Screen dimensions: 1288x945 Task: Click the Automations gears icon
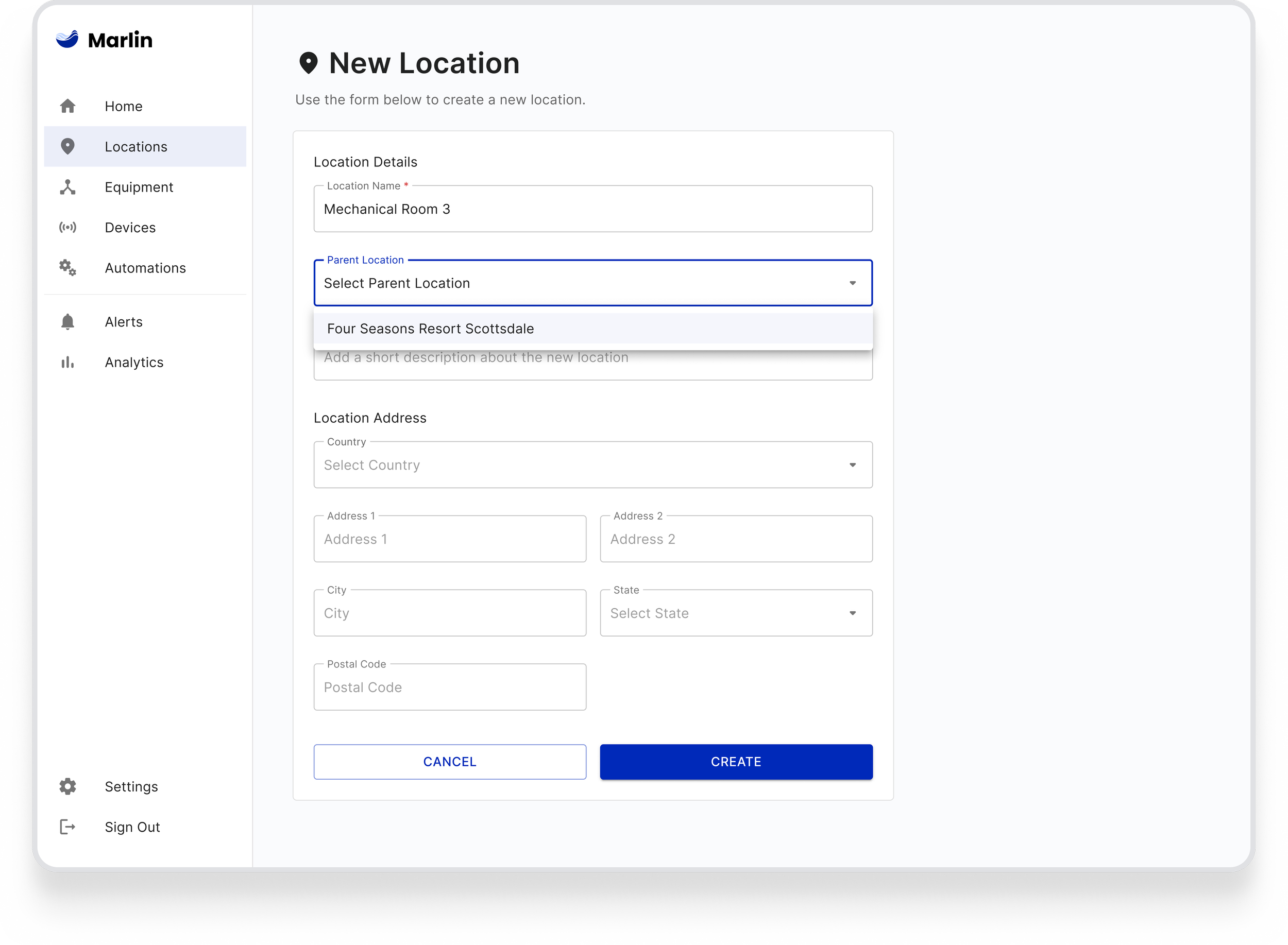67,268
